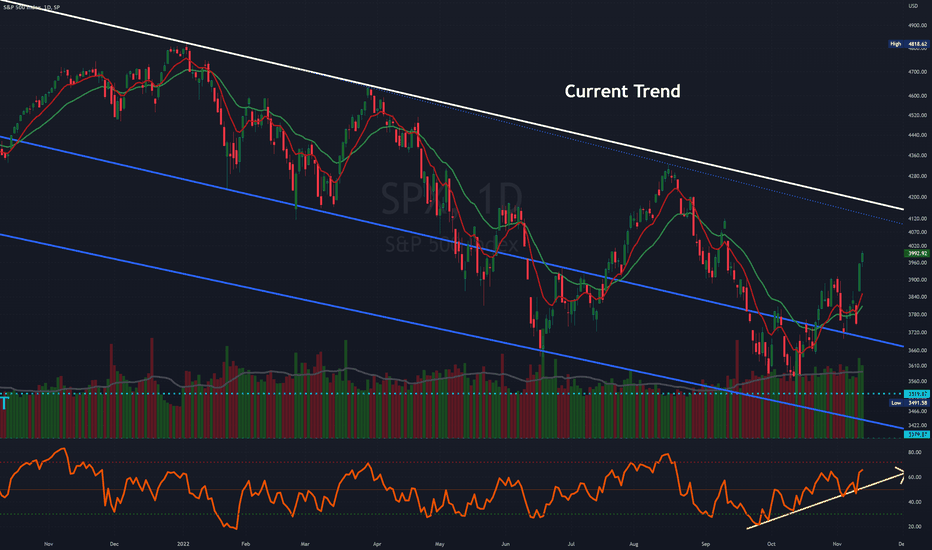Viewport: 932px width, 550px height.
Task: Click the 2022 label on time axis
Action: tap(183, 544)
